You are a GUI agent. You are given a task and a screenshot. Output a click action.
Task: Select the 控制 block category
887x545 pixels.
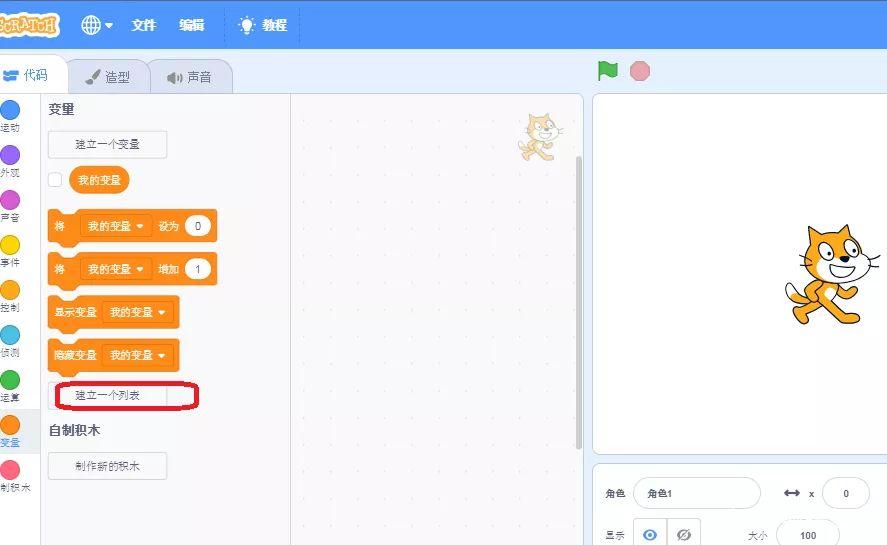10,296
